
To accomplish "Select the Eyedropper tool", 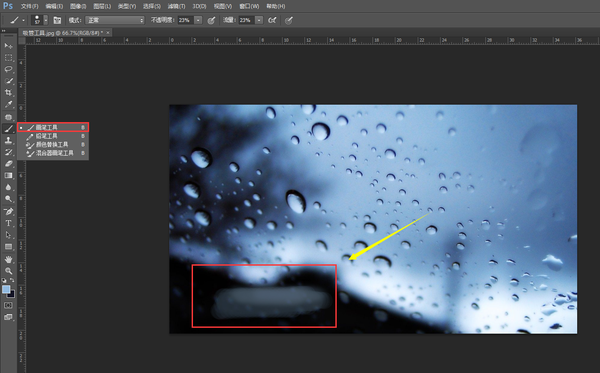I will [x=8, y=104].
